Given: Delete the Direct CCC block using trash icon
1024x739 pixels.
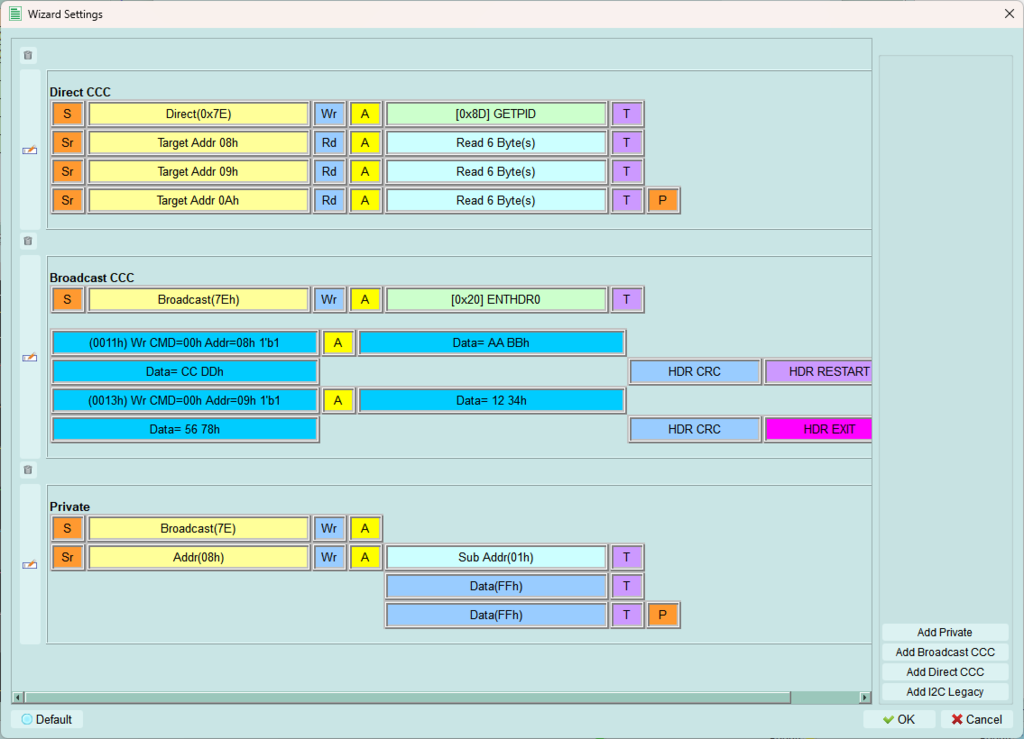Looking at the screenshot, I should (x=28, y=55).
